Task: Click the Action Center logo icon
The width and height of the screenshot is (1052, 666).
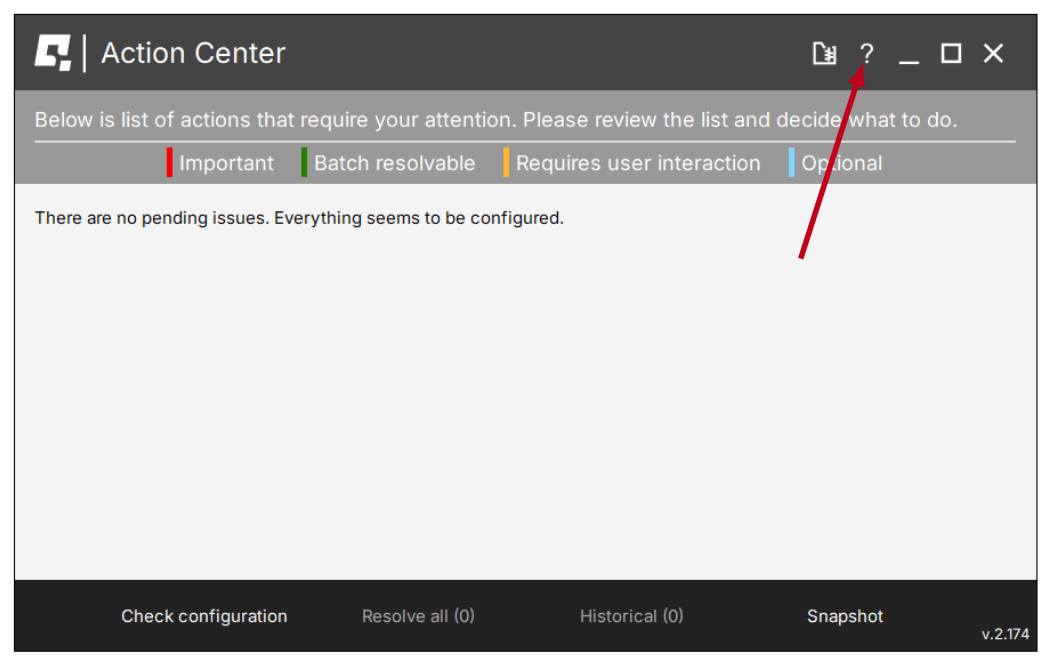Action: click(53, 53)
